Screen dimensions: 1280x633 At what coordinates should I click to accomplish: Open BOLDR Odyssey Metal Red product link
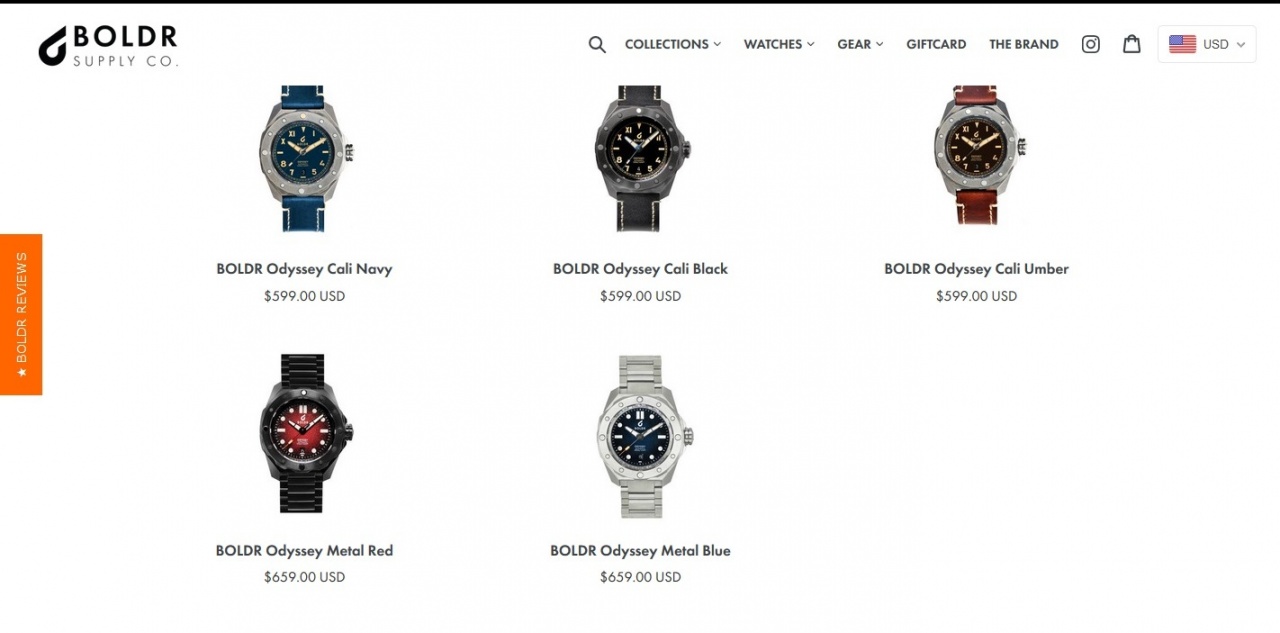pos(304,551)
